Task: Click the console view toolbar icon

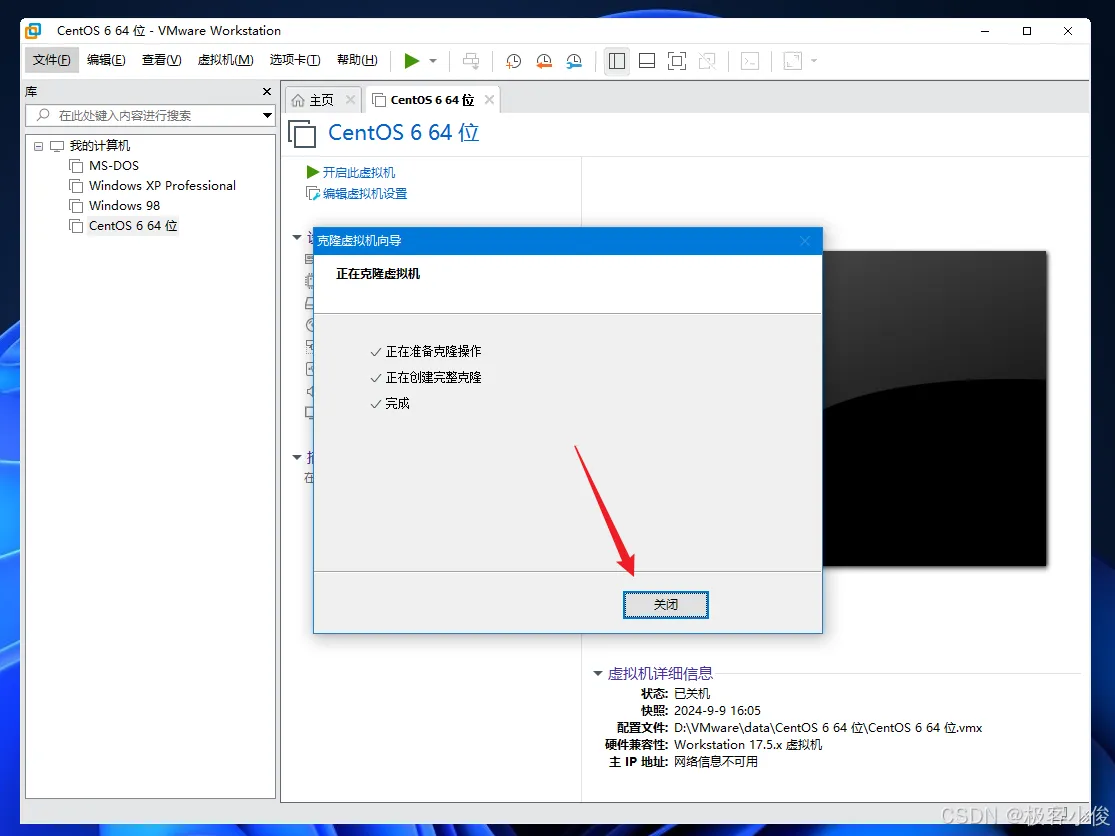Action: pos(750,61)
